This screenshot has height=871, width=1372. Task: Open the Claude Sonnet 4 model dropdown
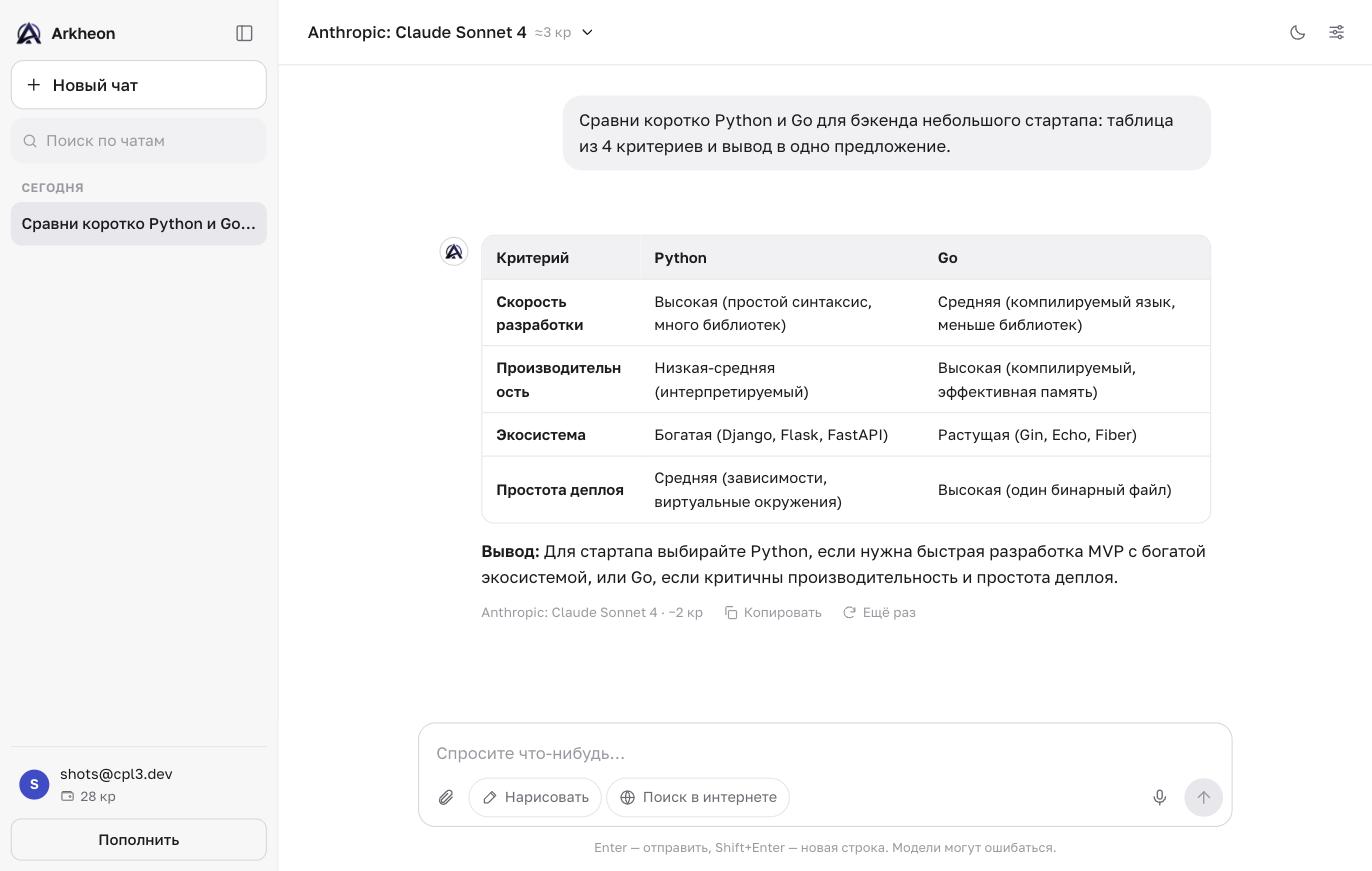tap(450, 32)
